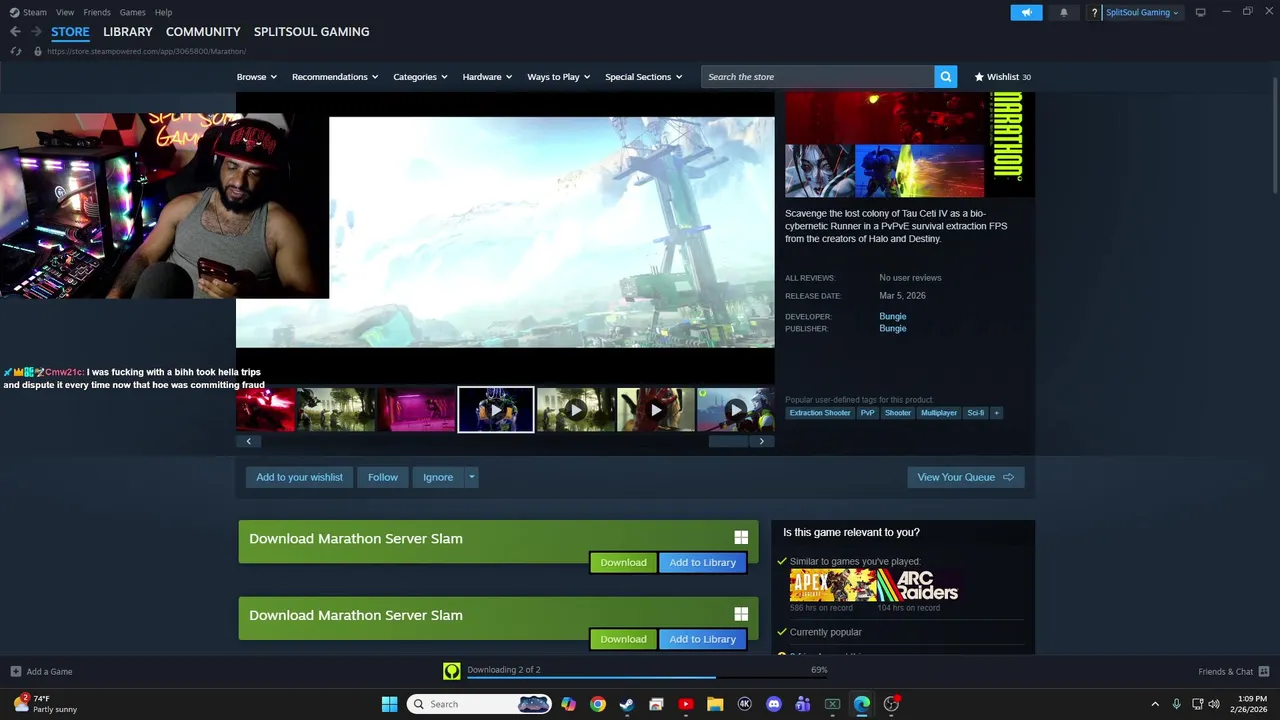Click Add to your wishlist
Image resolution: width=1280 pixels, height=720 pixels.
[299, 477]
